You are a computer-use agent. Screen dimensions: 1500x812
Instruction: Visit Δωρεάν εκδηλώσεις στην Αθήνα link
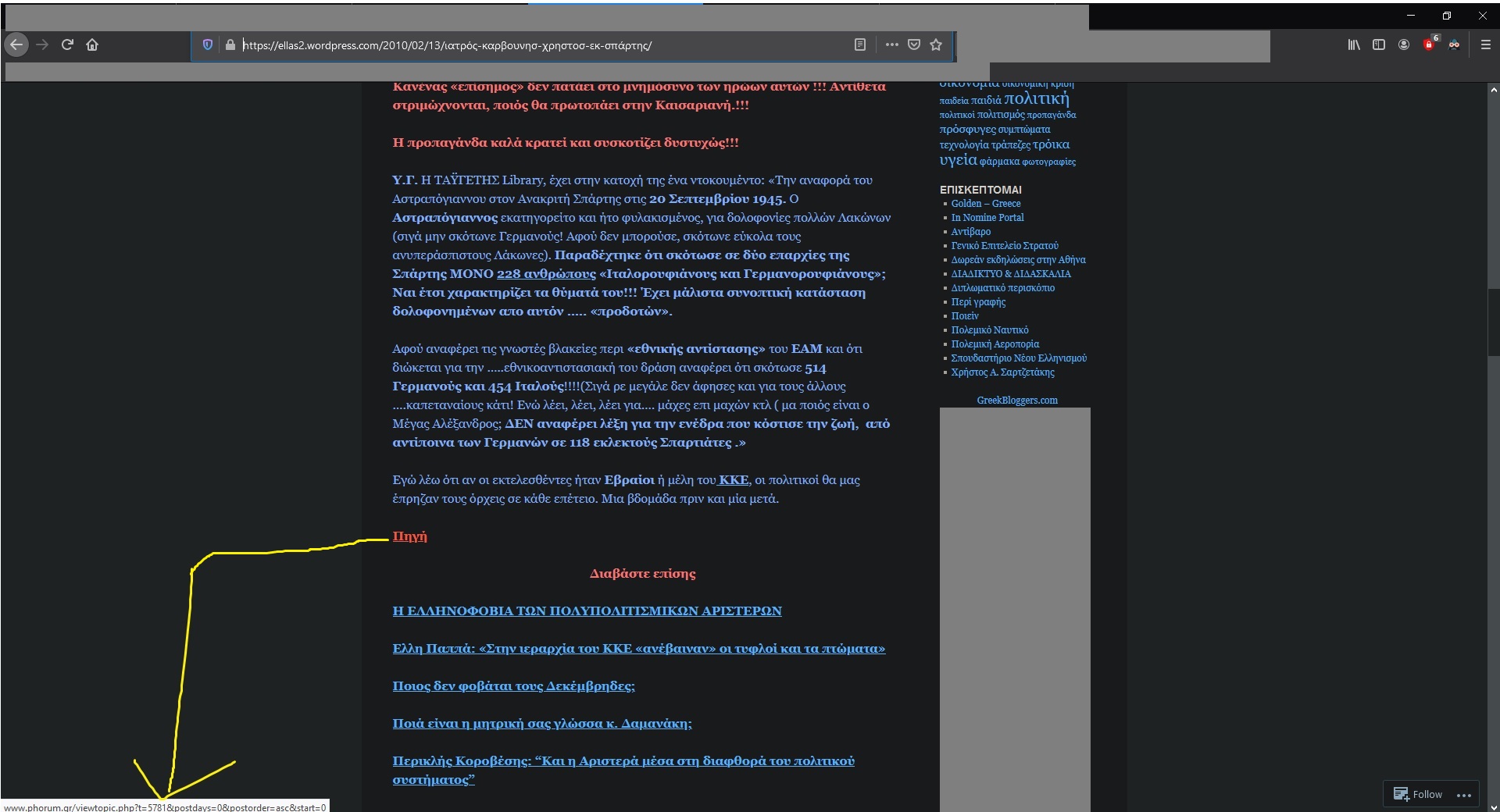click(x=1018, y=260)
